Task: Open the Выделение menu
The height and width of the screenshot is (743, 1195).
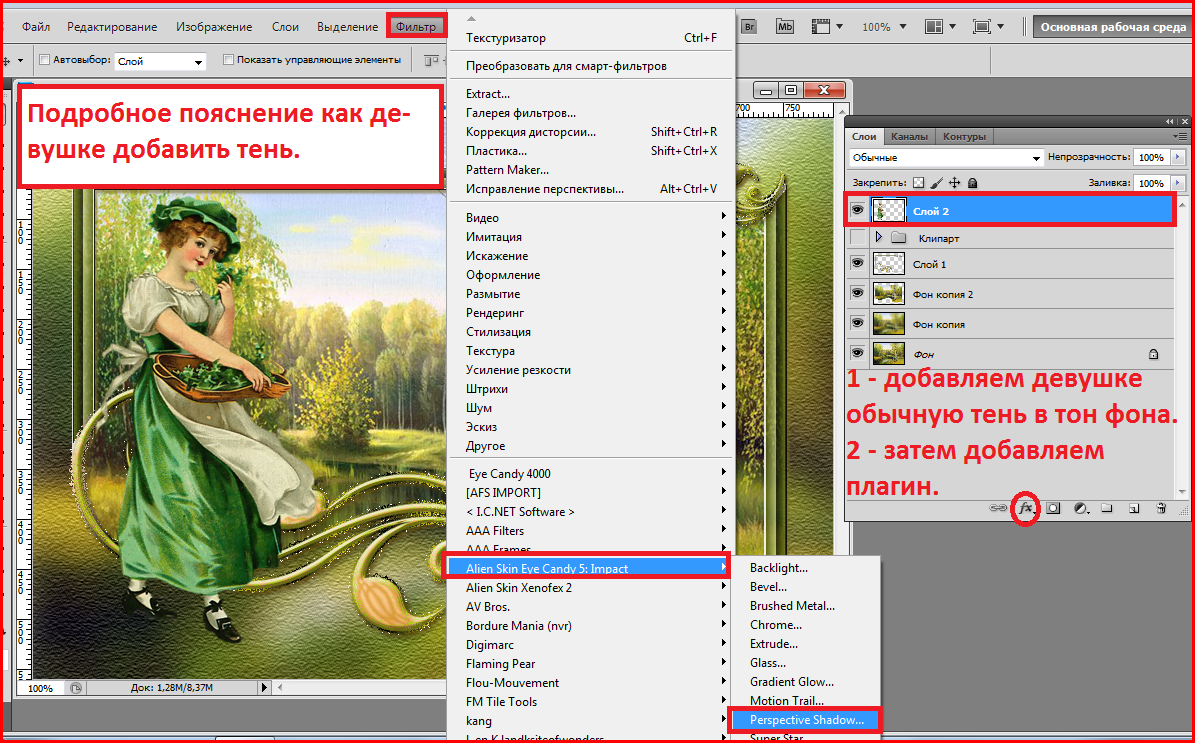Action: [348, 27]
